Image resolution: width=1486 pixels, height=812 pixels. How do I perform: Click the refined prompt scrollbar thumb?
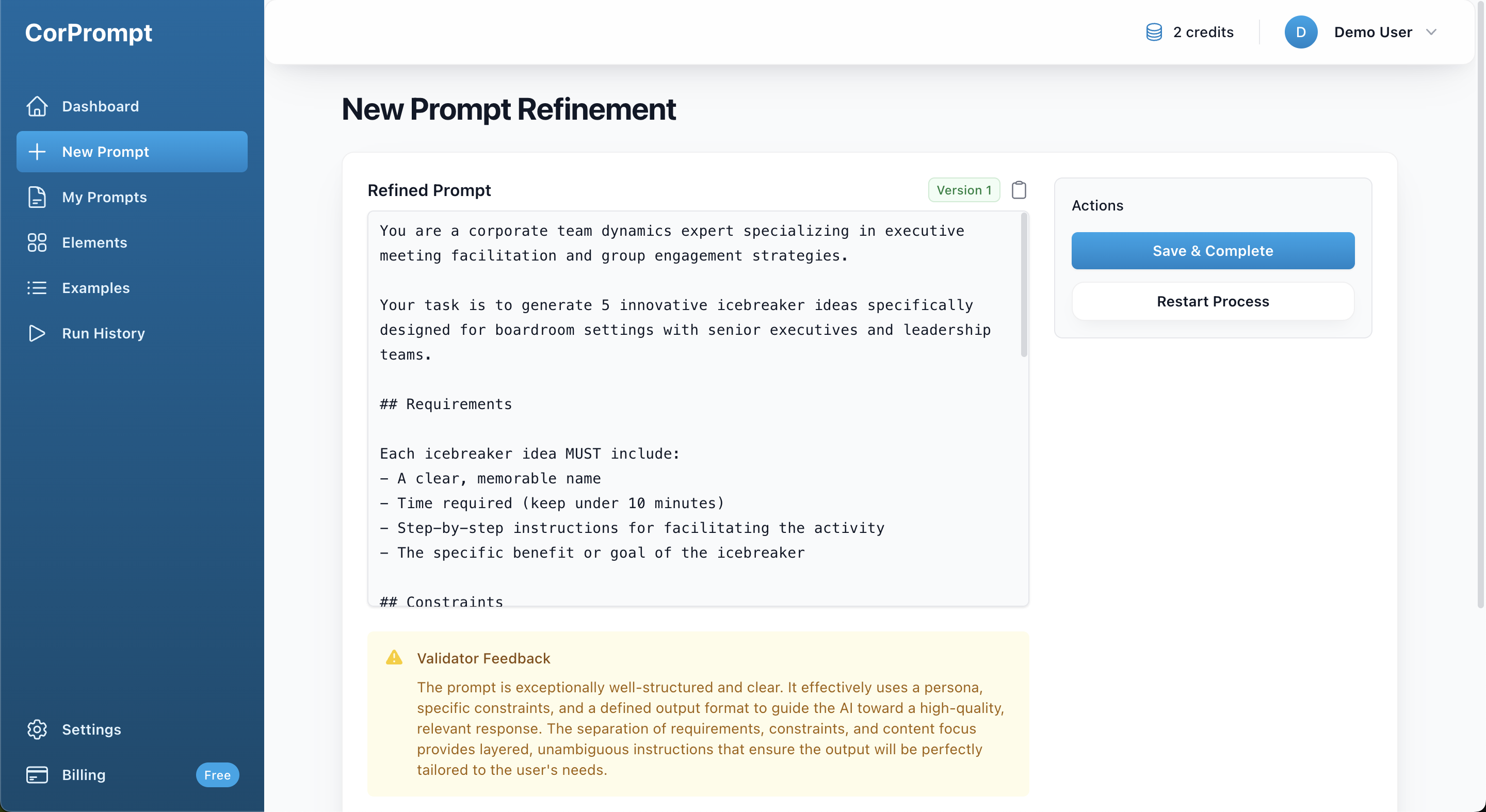(1024, 285)
